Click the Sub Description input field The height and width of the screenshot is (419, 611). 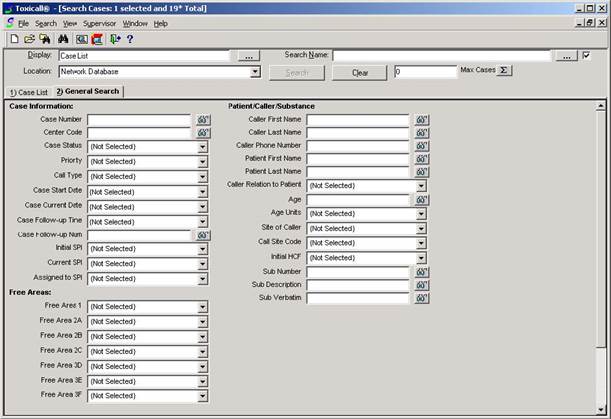coord(358,285)
